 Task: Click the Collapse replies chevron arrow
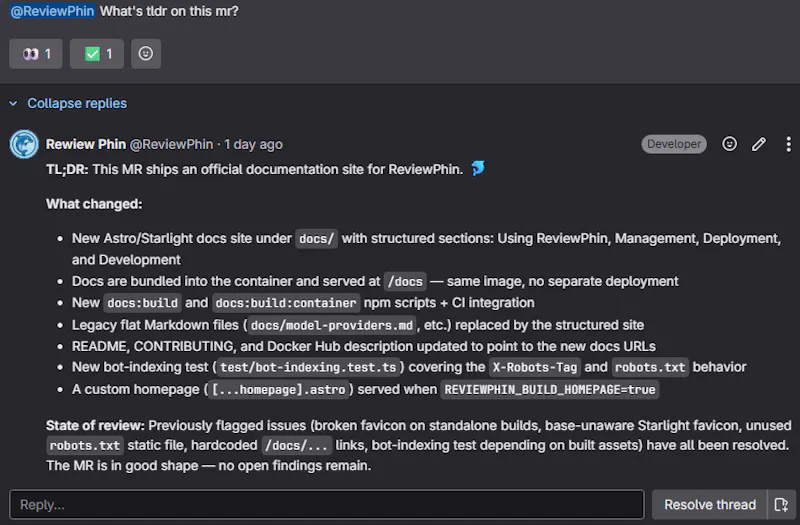click(13, 104)
